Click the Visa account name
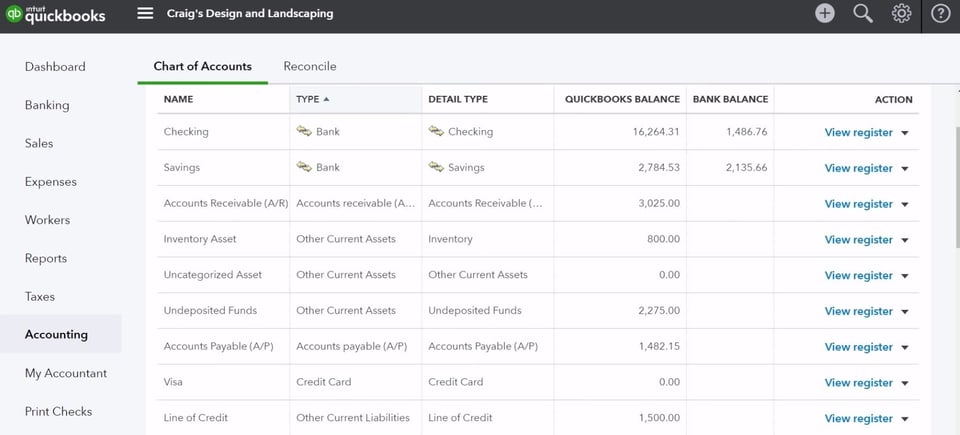The image size is (960, 435). tap(173, 382)
